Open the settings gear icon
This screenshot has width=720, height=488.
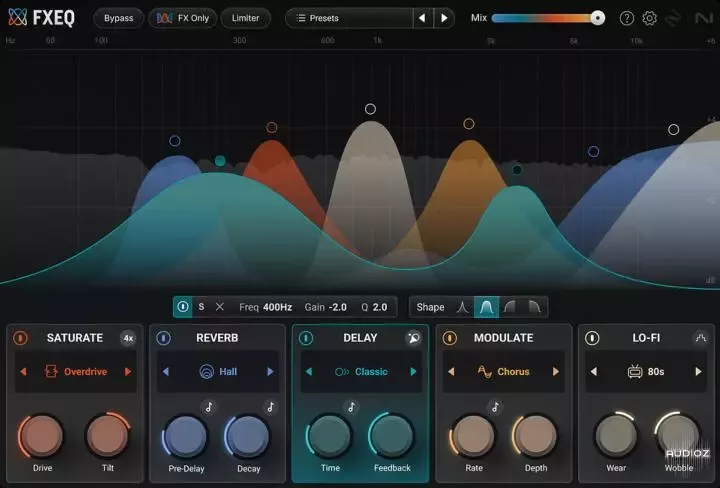coord(649,18)
